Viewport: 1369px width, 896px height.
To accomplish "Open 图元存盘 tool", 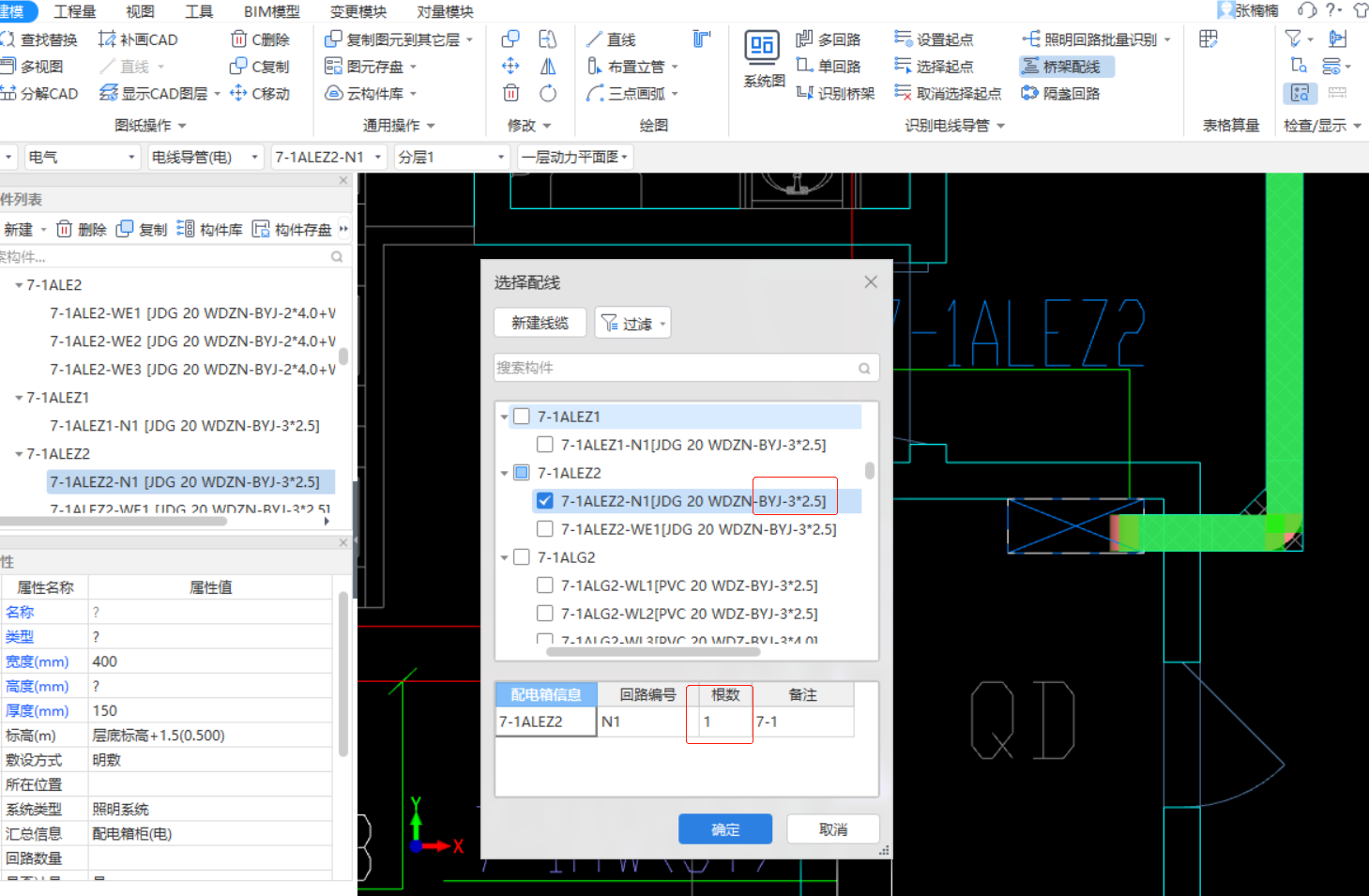I will point(371,67).
